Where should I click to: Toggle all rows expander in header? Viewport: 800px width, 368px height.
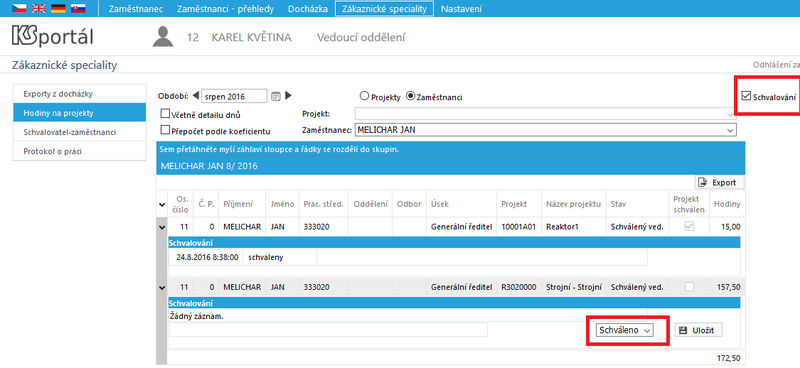tap(162, 205)
